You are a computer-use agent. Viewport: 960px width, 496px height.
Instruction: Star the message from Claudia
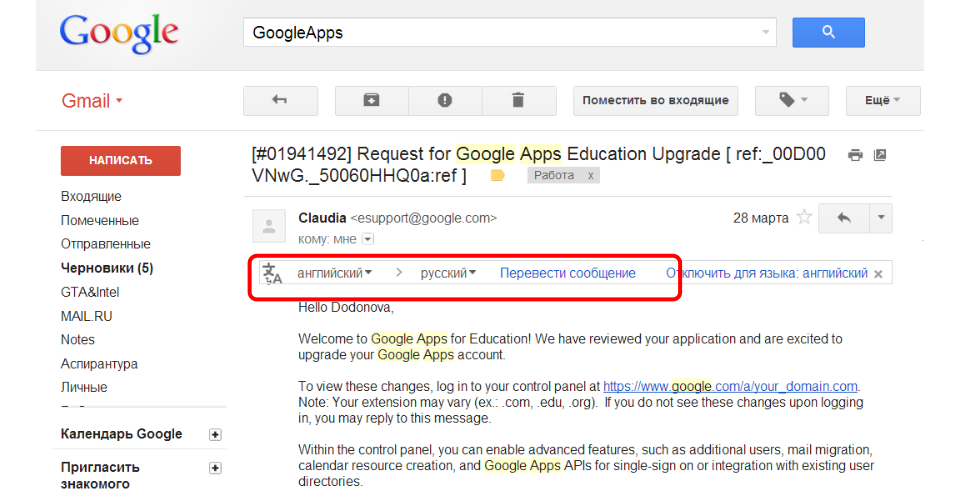pos(804,217)
